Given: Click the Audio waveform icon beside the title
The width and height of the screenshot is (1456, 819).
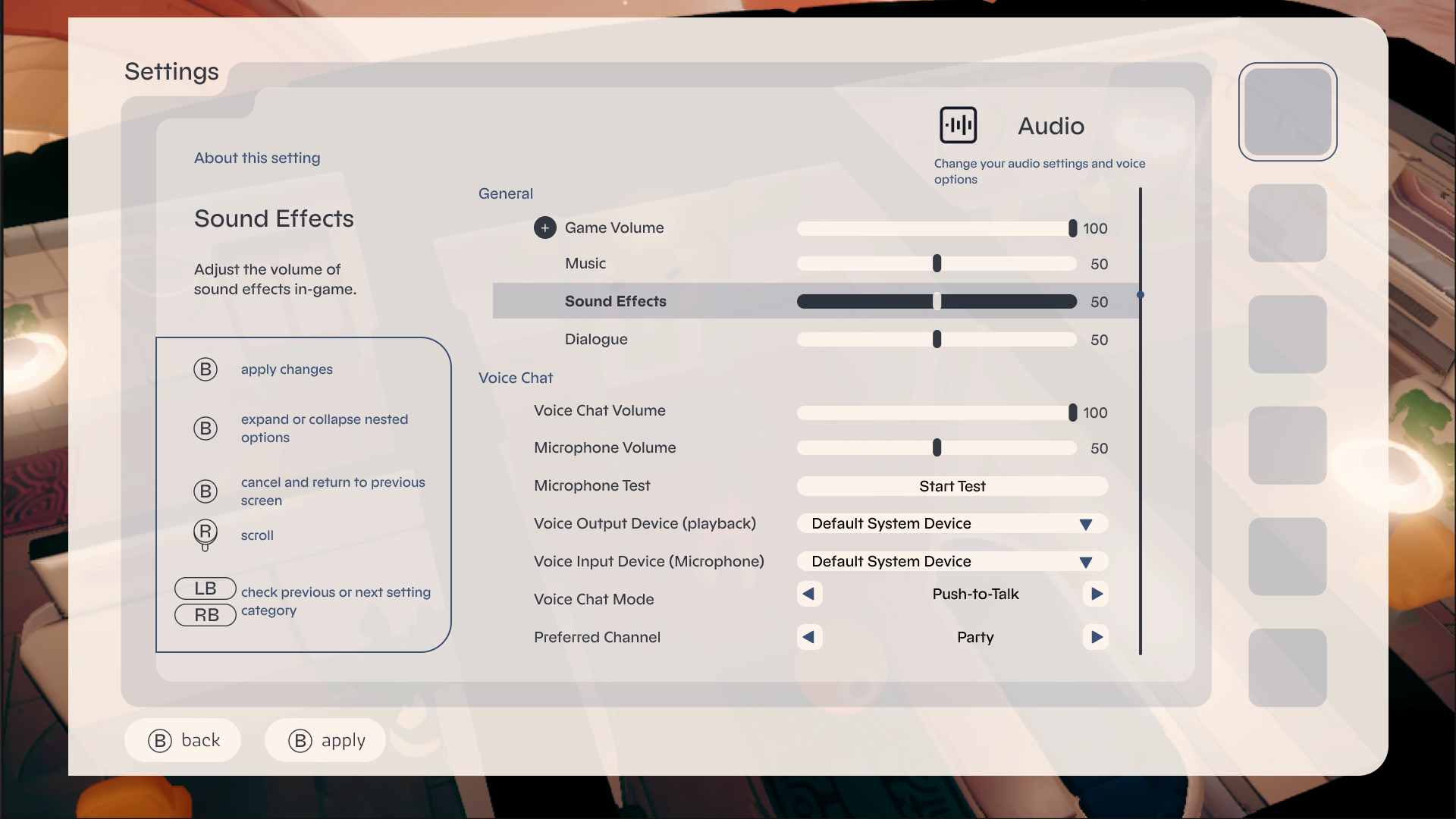Looking at the screenshot, I should pos(958,124).
